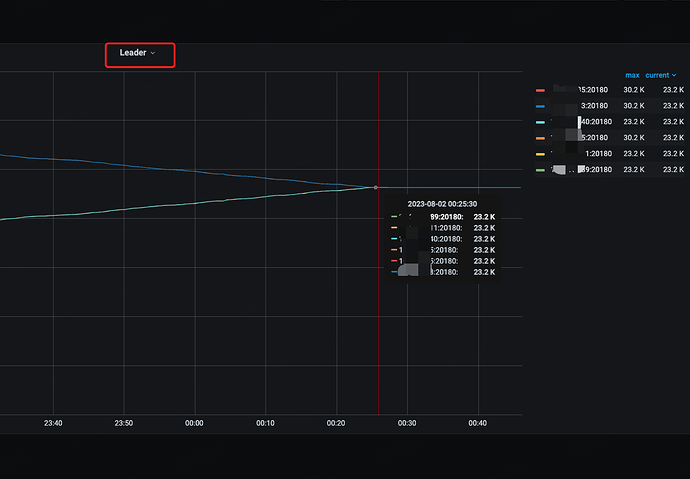Isolate the orange series ending 5:20180
690x479 pixels.
click(595, 138)
